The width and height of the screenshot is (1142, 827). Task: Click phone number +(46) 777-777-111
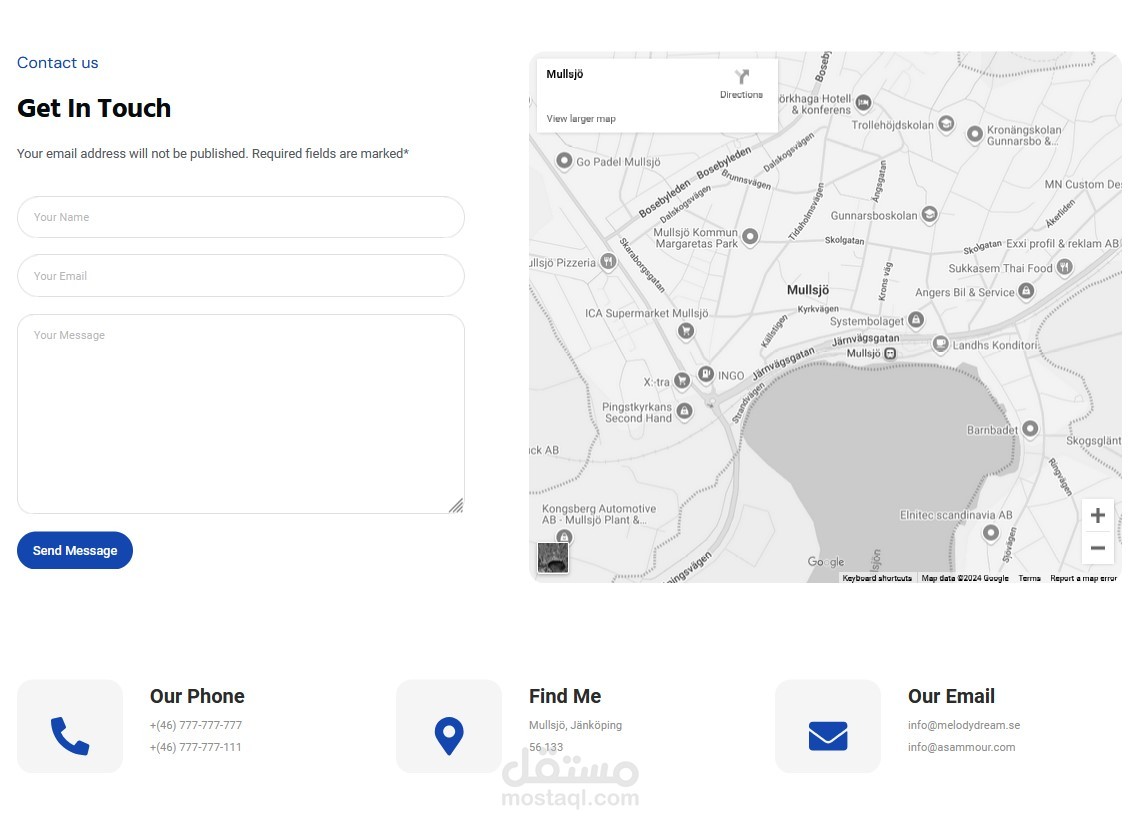[196, 747]
